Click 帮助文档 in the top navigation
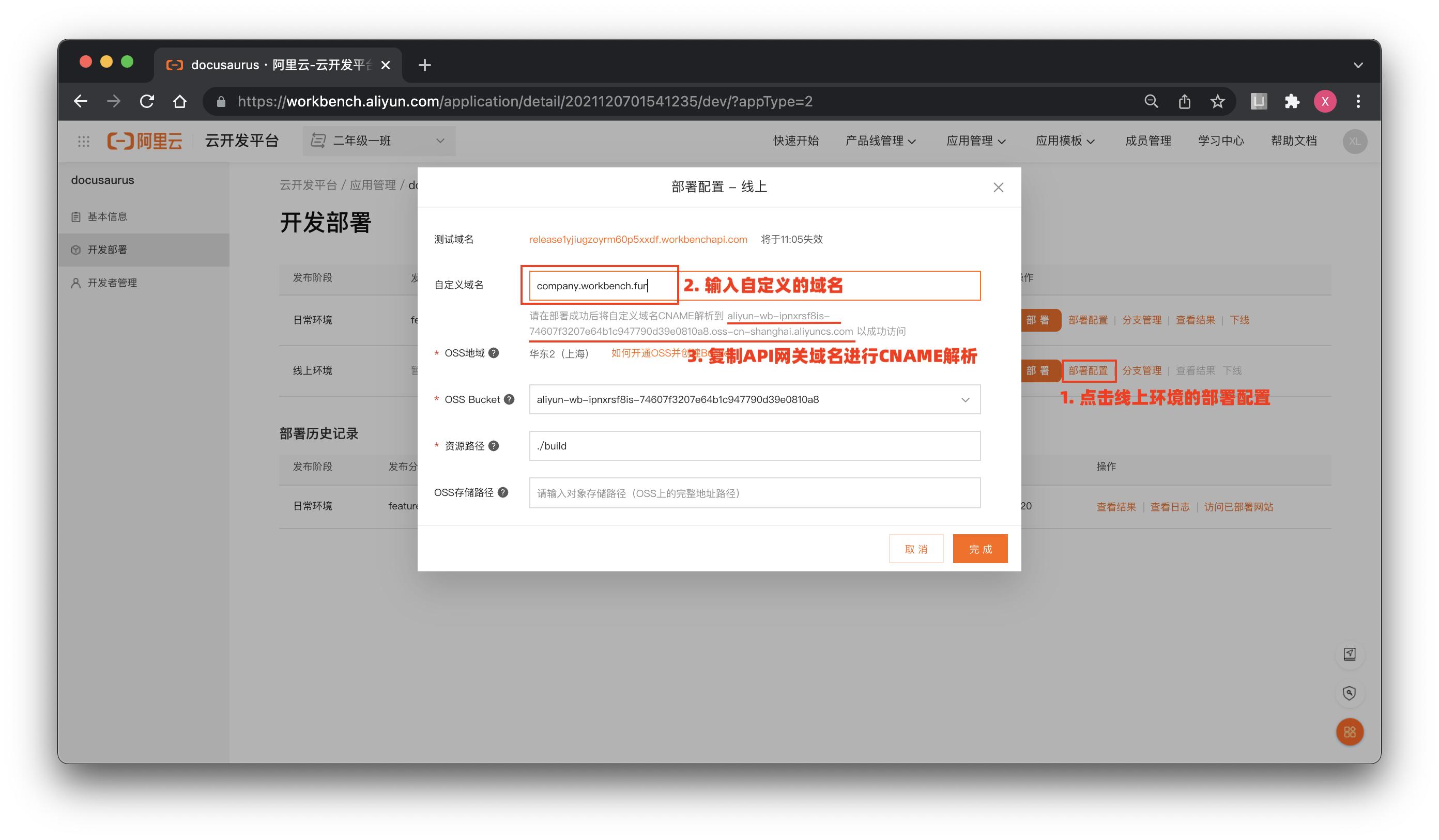Viewport: 1439px width, 840px height. point(1293,141)
